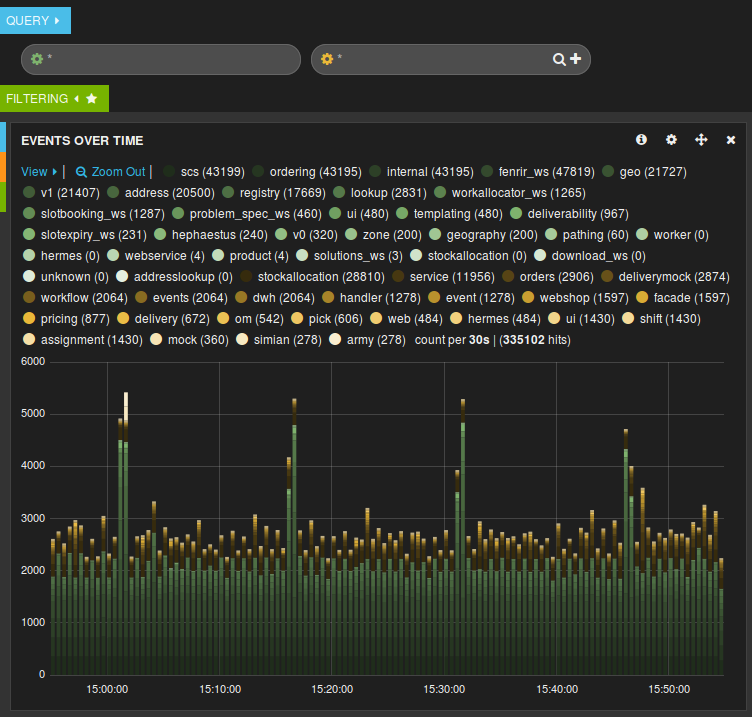Image resolution: width=752 pixels, height=717 pixels.
Task: Click the worker (0) legend label
Action: coord(681,235)
